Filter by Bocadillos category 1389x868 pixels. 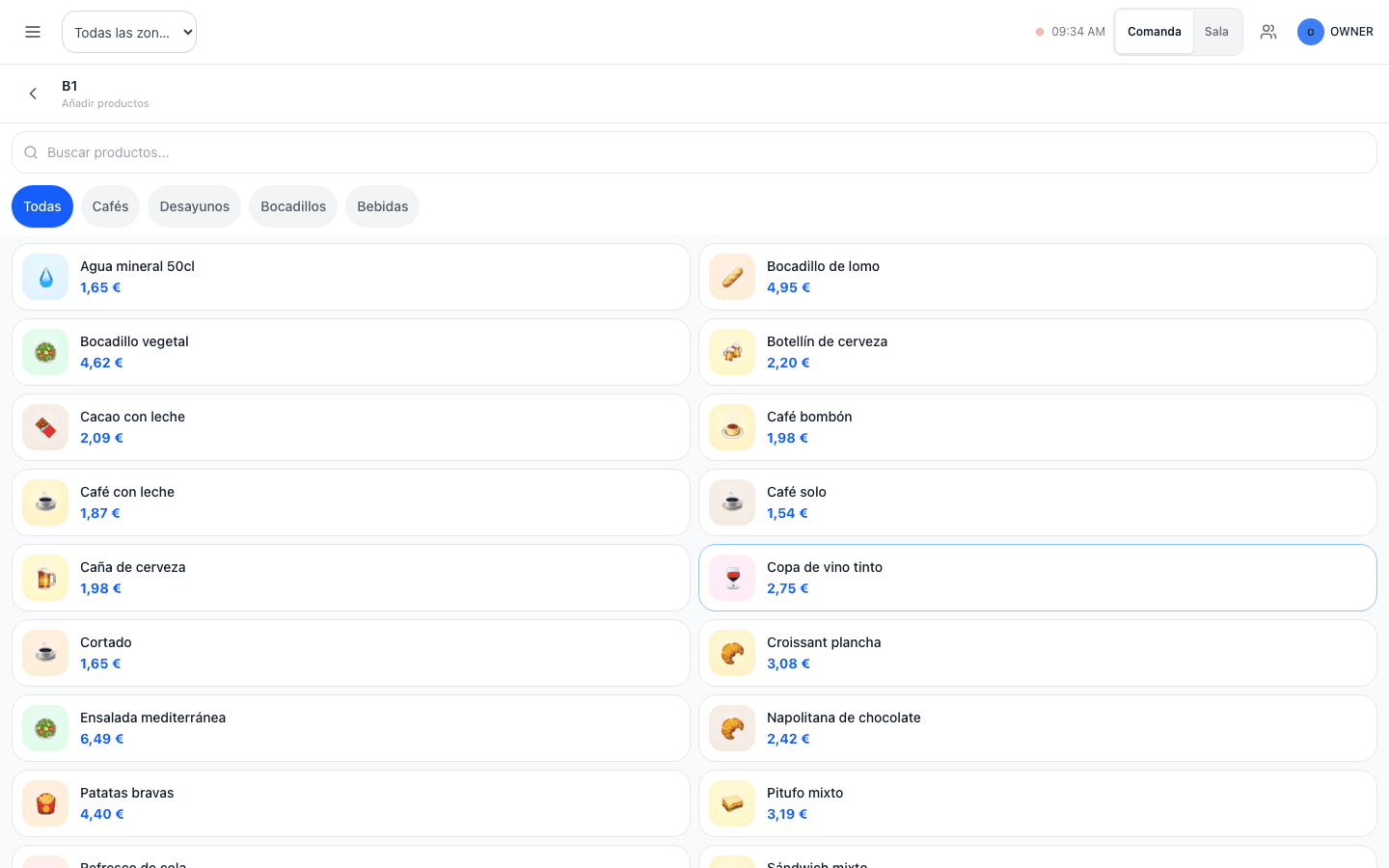(x=293, y=206)
